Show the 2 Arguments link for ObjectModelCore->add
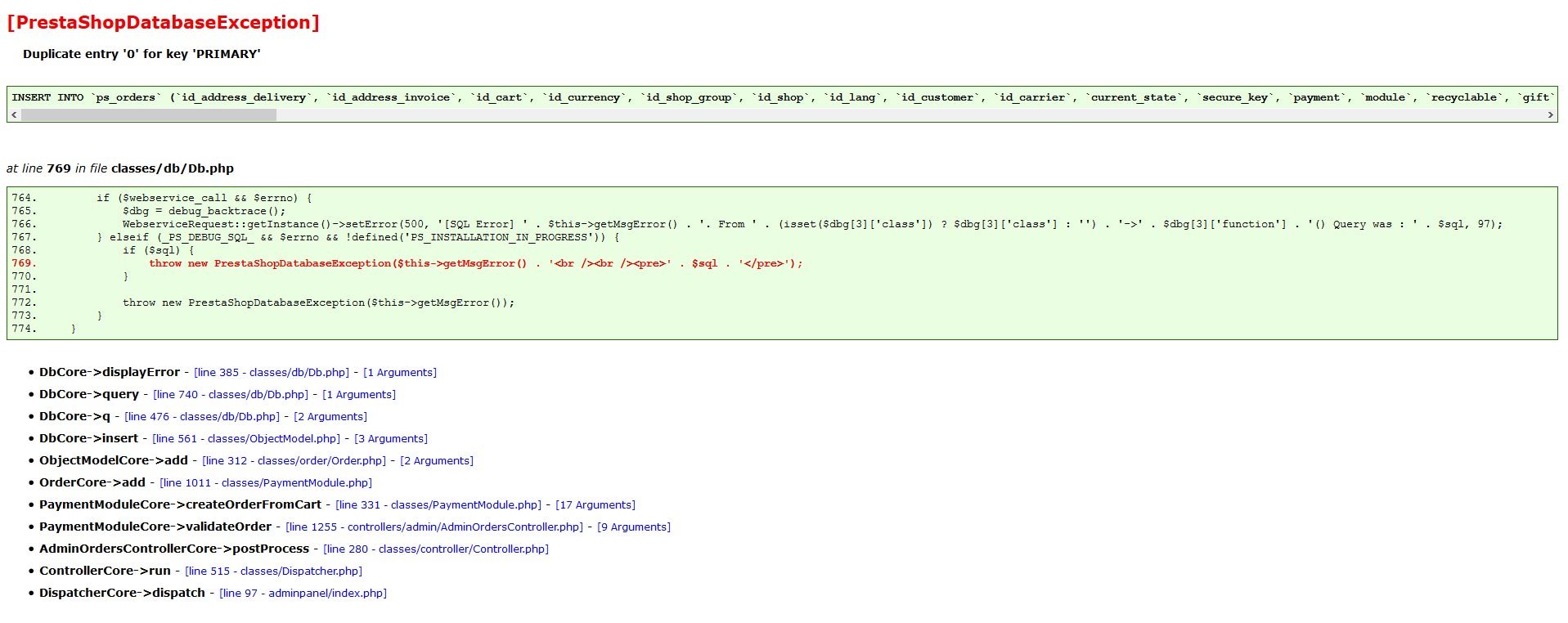Screen dimensions: 1568x623 [437, 461]
